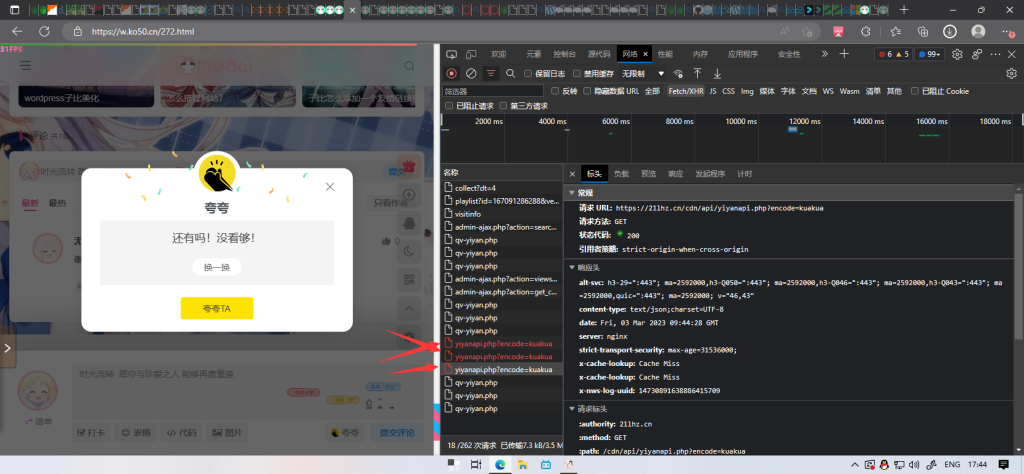Toggle the network filter funnel icon
This screenshot has width=1024, height=474.
(491, 73)
